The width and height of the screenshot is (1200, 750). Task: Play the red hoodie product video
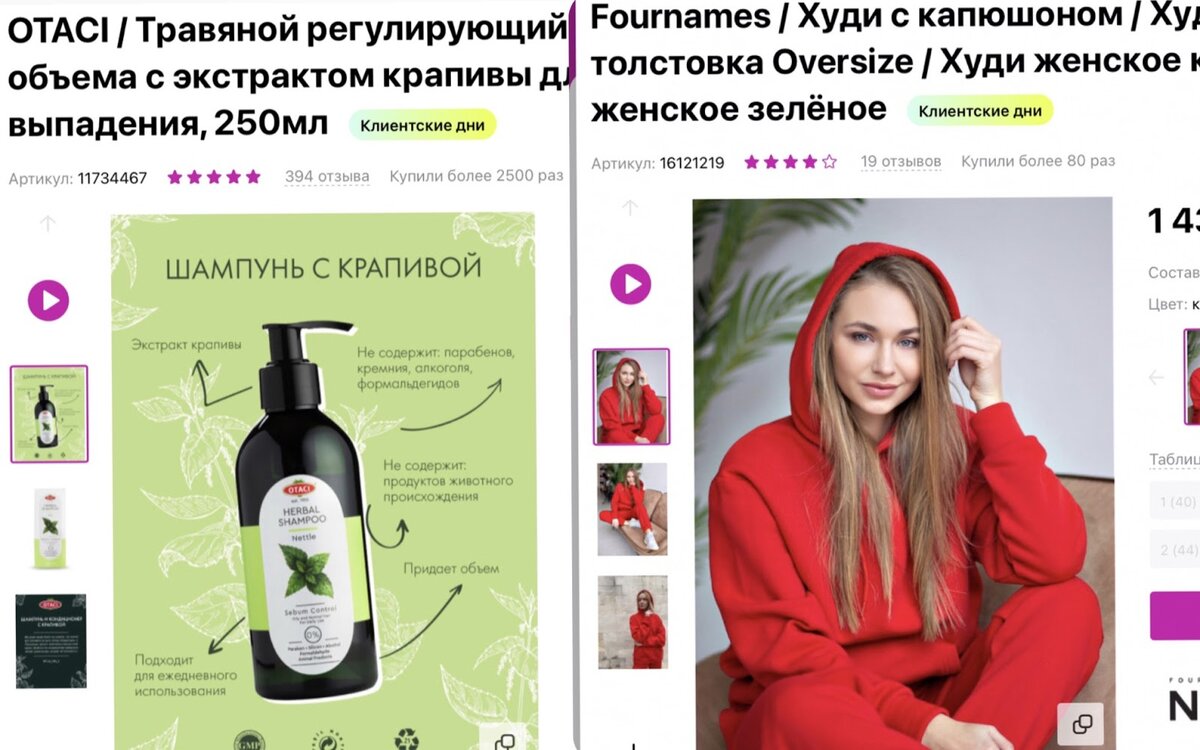pyautogui.click(x=631, y=284)
